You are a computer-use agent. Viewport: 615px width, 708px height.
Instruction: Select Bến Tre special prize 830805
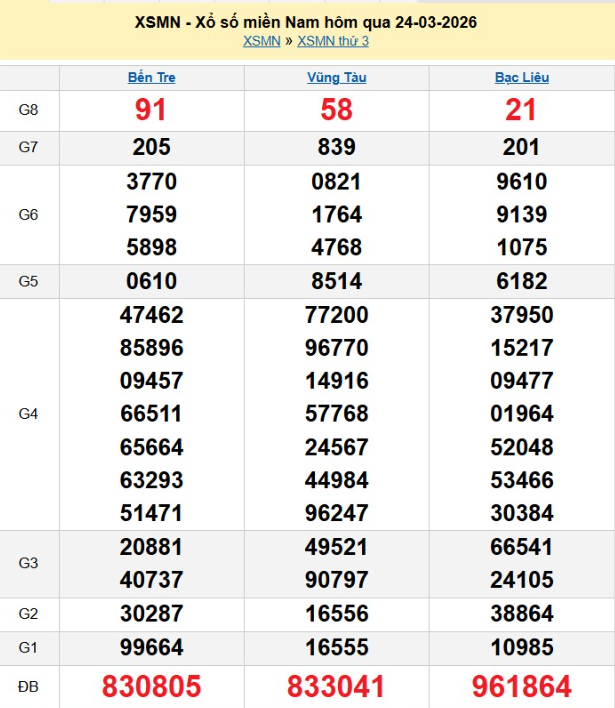click(151, 686)
